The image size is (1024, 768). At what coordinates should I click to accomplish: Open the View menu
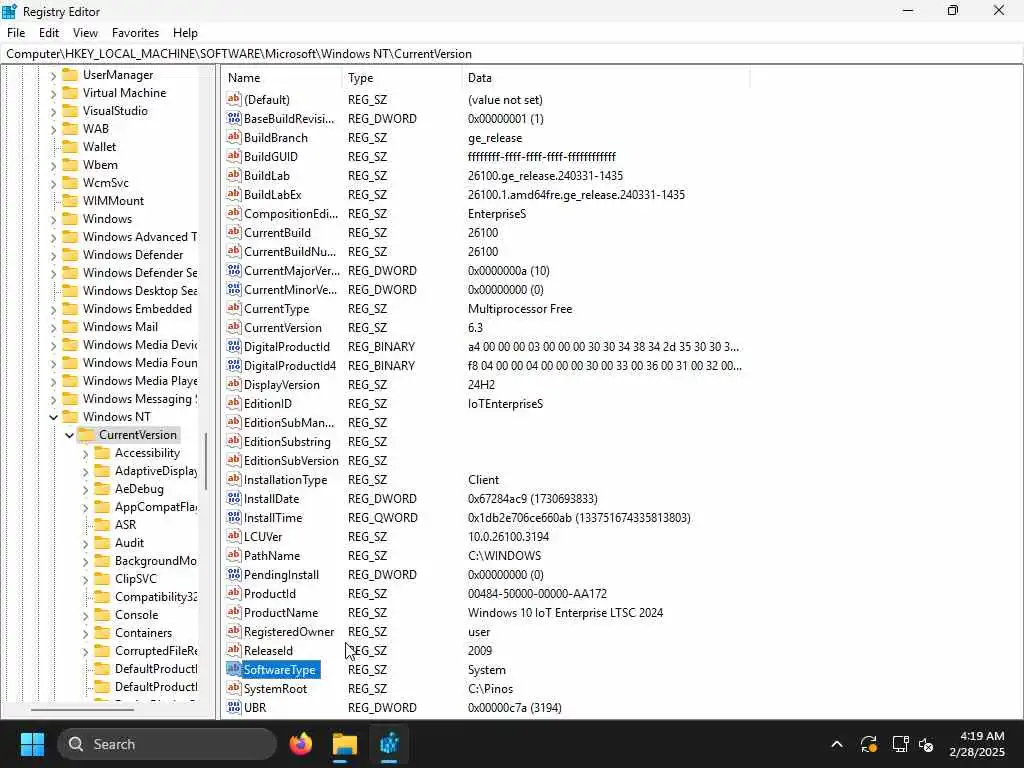point(85,33)
